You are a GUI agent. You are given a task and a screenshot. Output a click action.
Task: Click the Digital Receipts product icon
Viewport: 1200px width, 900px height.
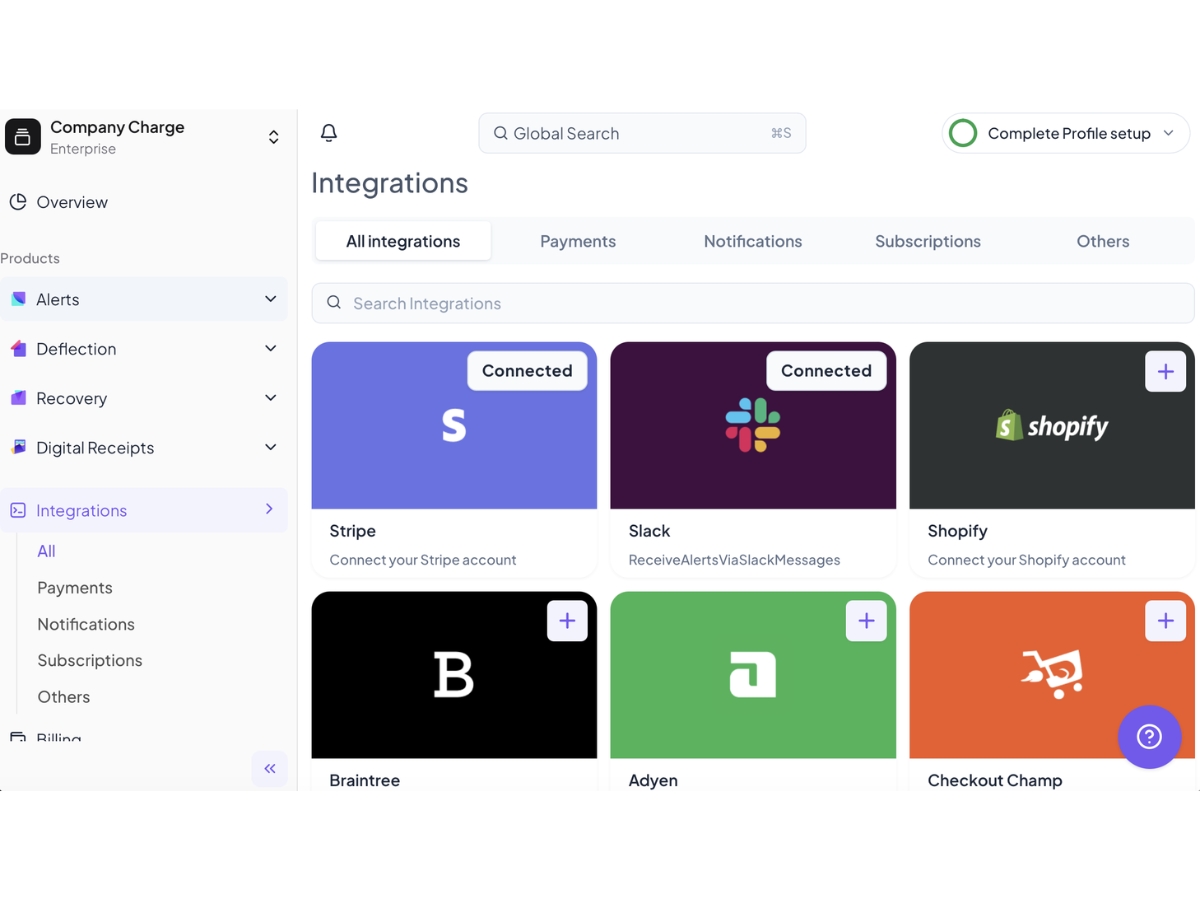click(x=18, y=447)
